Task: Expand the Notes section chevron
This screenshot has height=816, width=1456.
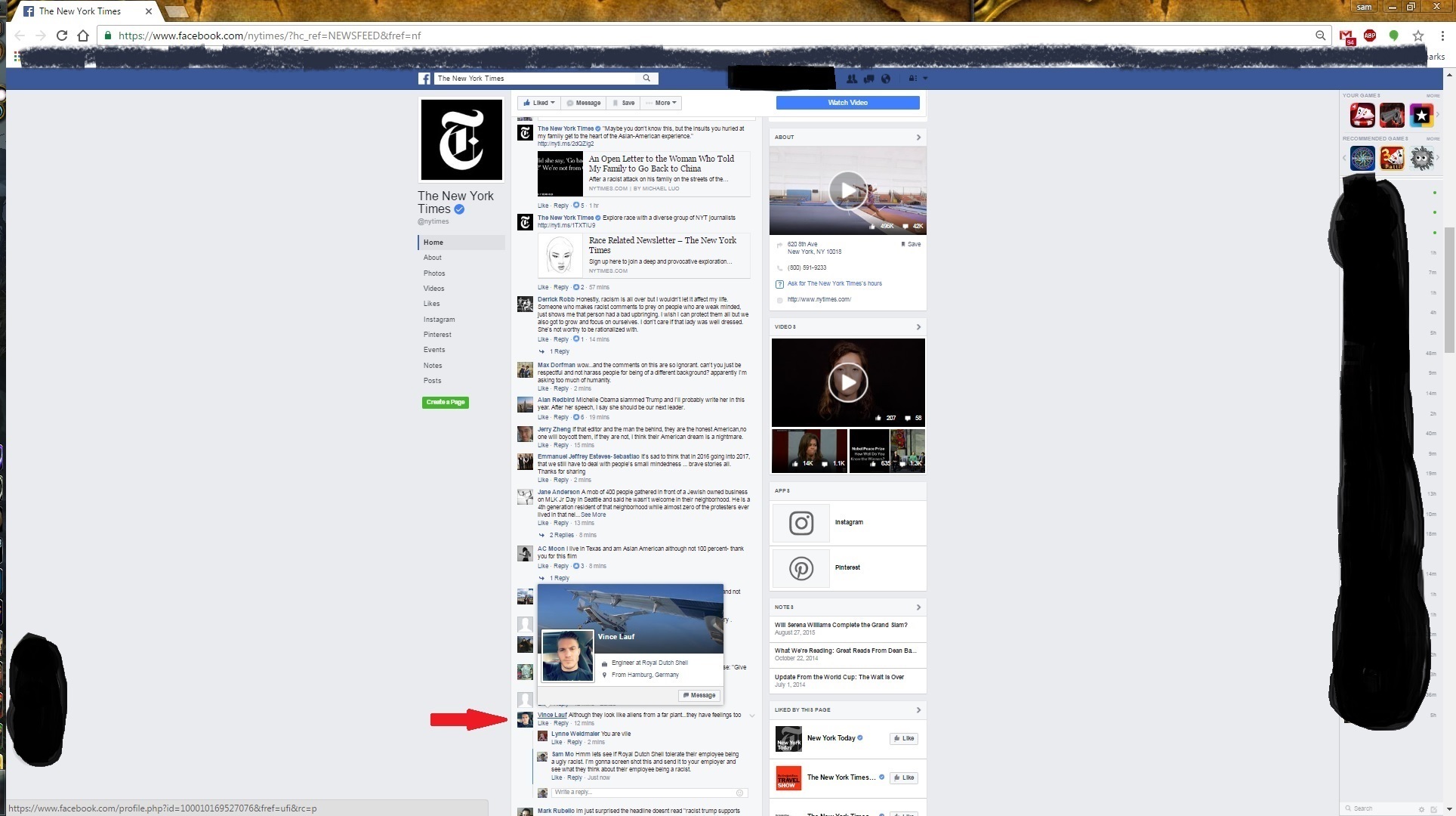Action: [x=918, y=607]
